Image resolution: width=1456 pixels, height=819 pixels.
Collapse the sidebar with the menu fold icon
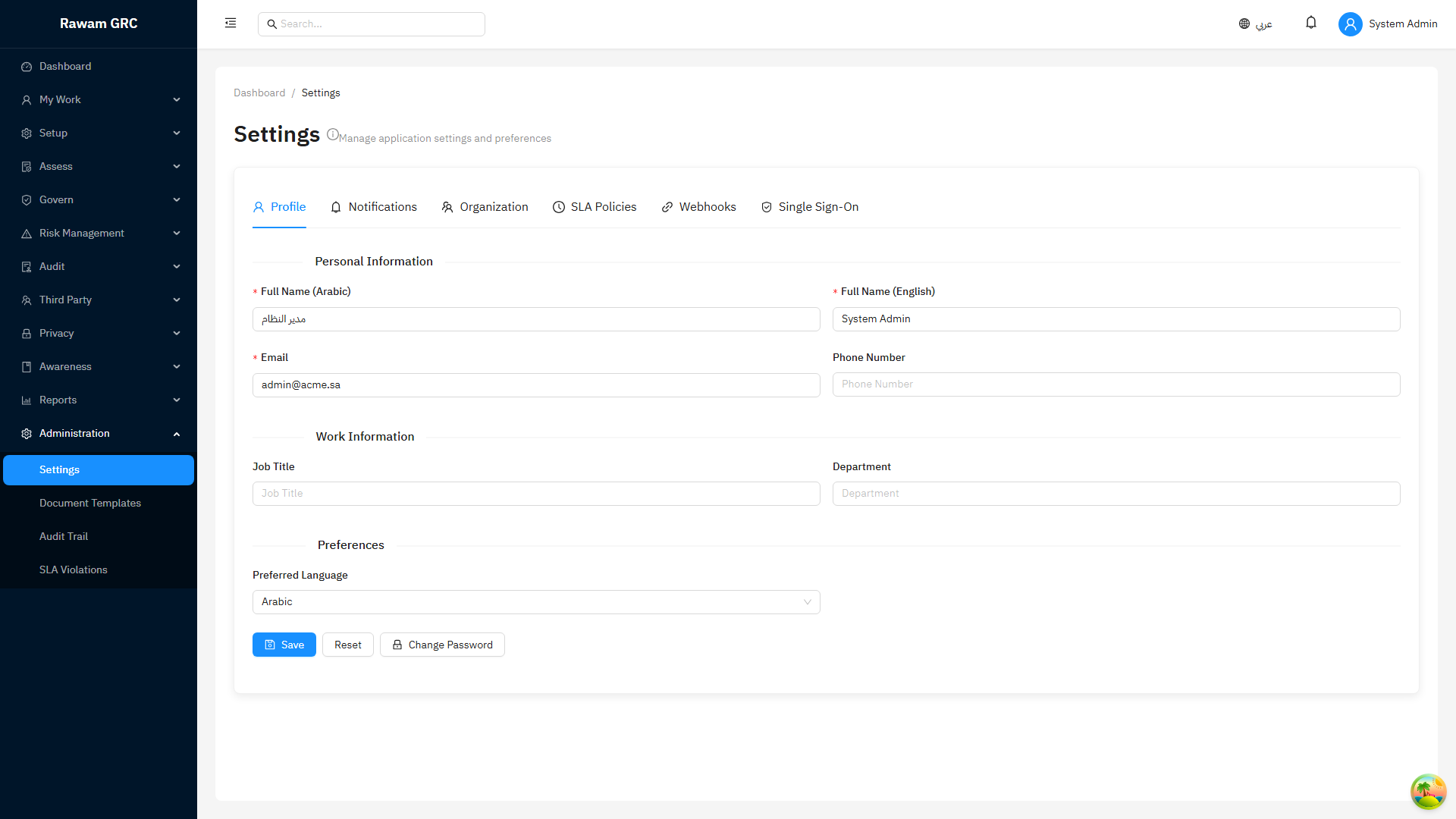[x=231, y=24]
